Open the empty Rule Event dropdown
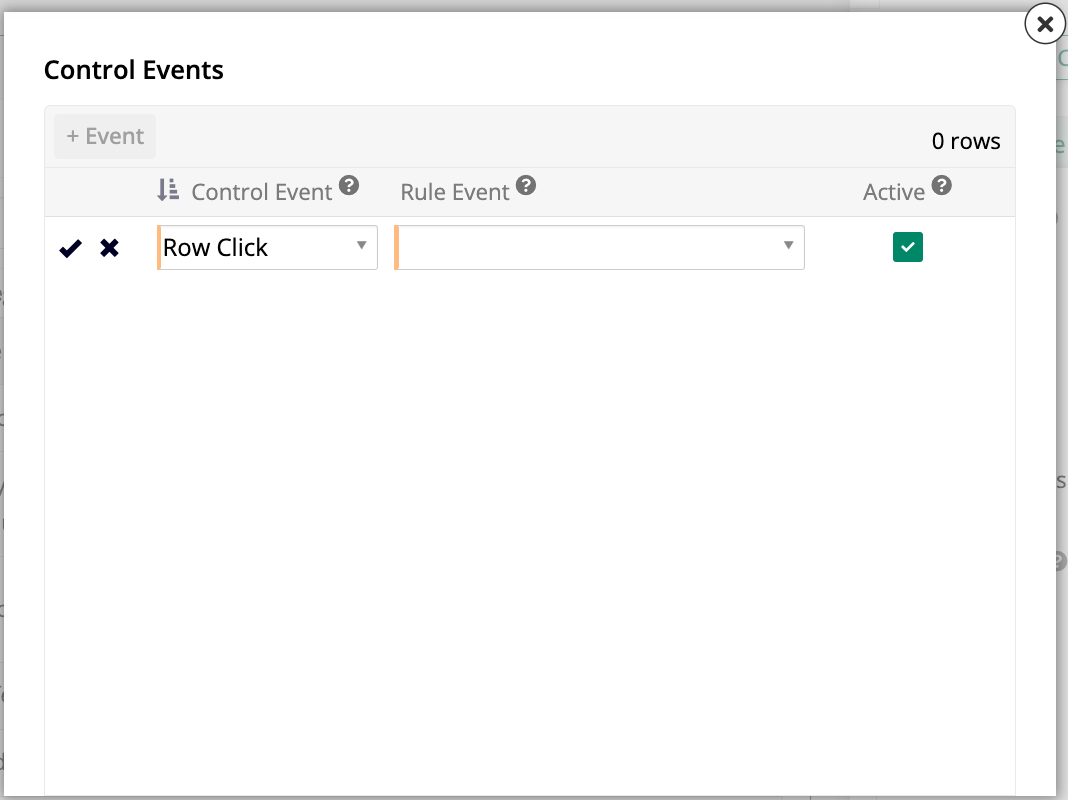1068x800 pixels. pyautogui.click(x=599, y=248)
